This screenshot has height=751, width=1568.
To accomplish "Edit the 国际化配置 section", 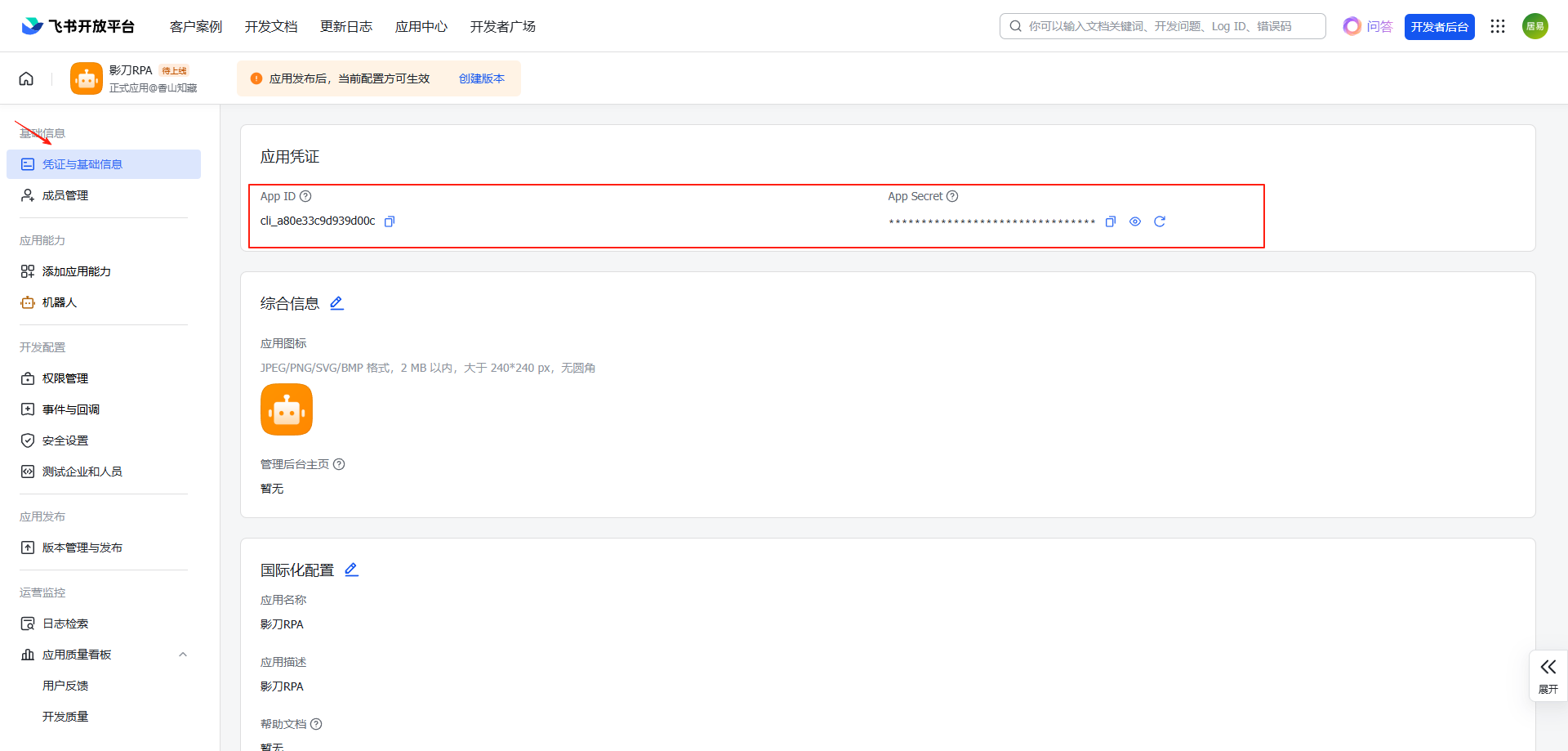I will (x=351, y=570).
